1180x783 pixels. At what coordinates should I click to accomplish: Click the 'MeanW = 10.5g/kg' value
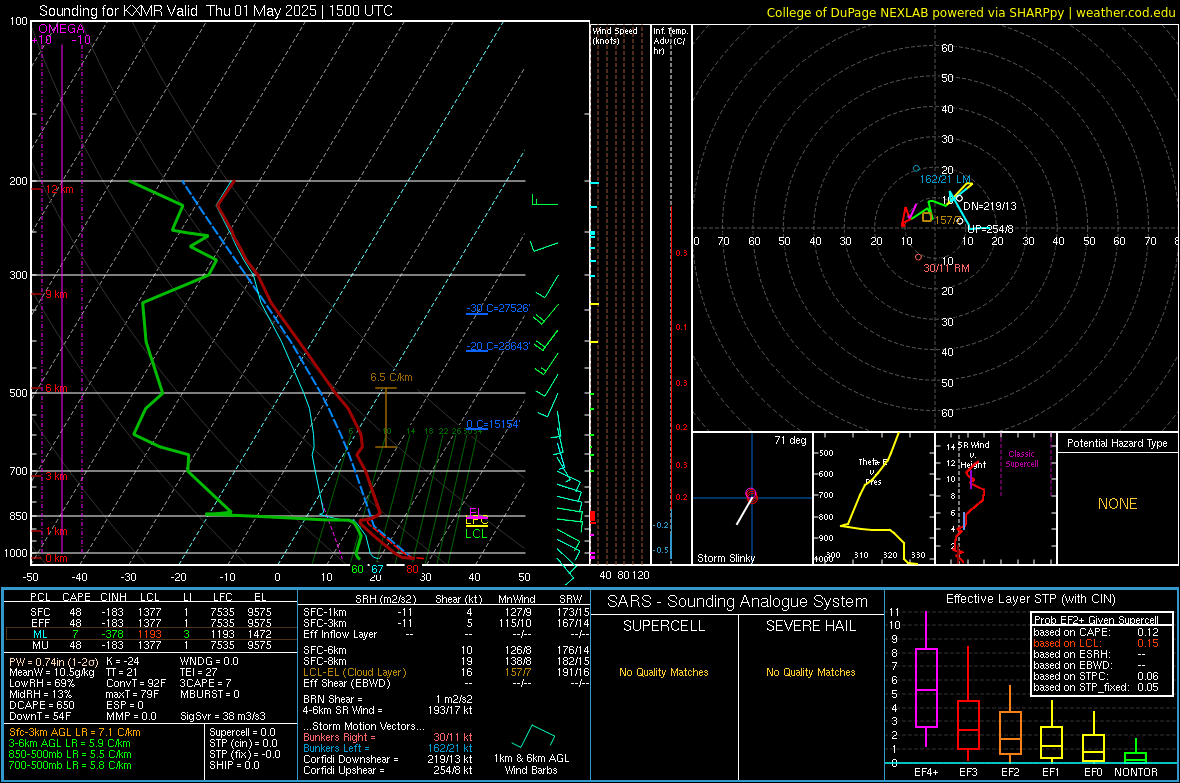tap(52, 672)
